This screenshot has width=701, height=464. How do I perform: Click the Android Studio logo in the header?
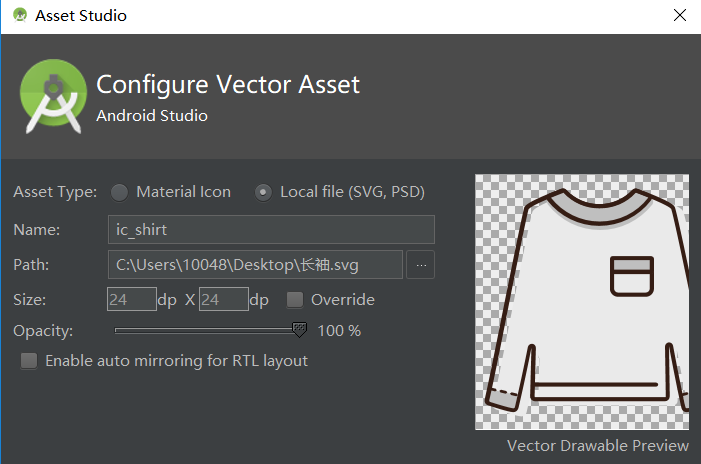point(53,96)
